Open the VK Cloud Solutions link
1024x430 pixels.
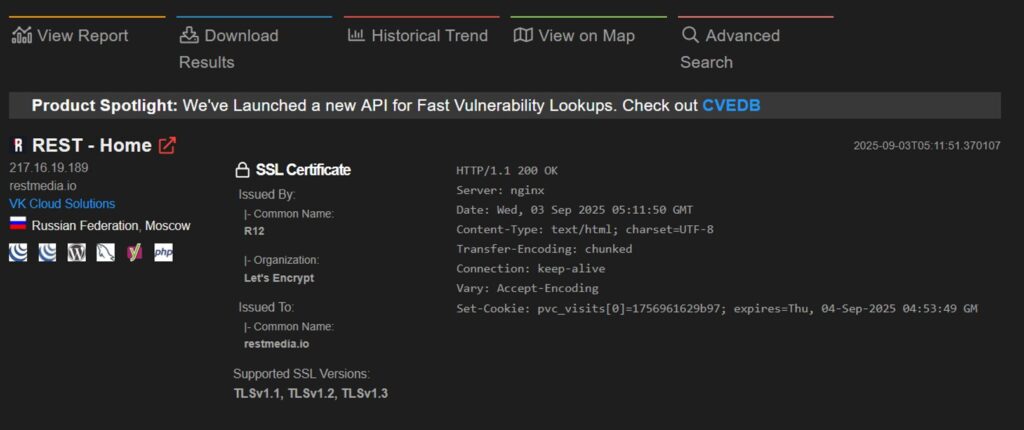coord(62,204)
